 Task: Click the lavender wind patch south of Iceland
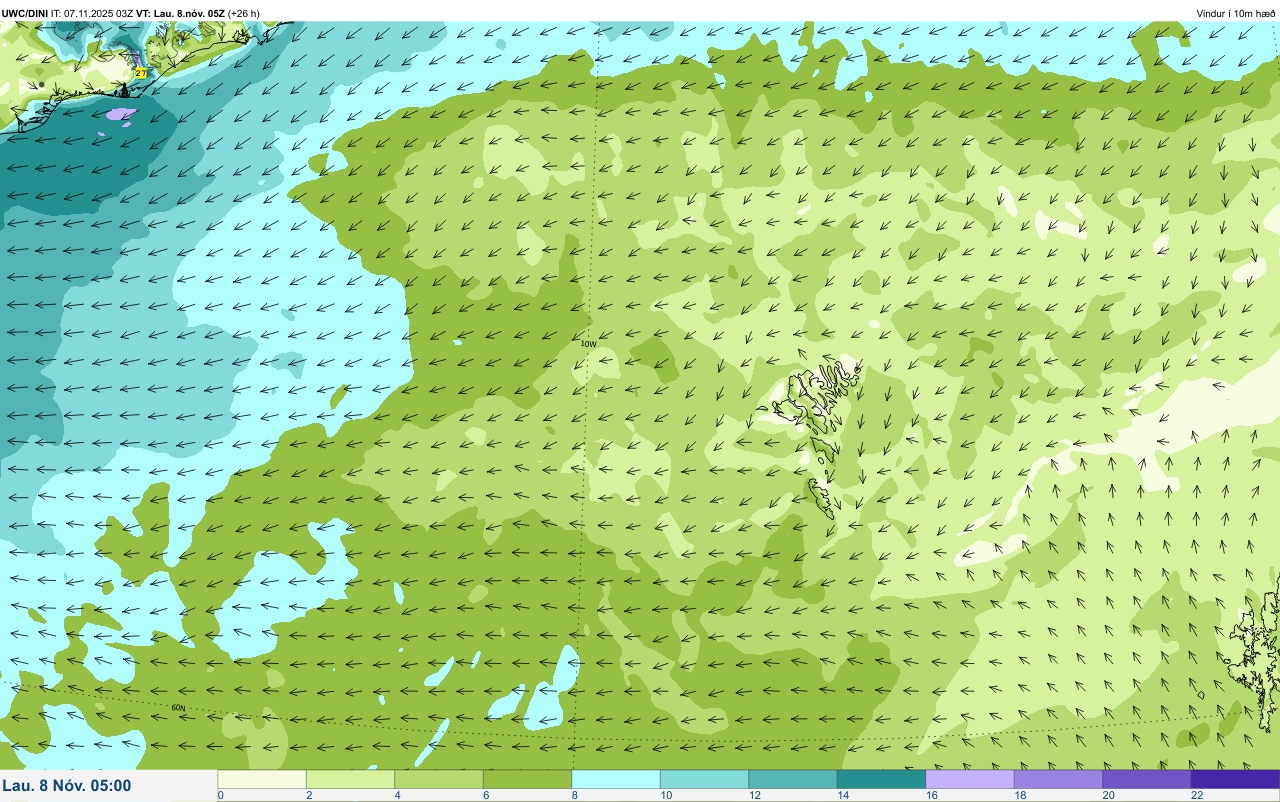tap(119, 114)
